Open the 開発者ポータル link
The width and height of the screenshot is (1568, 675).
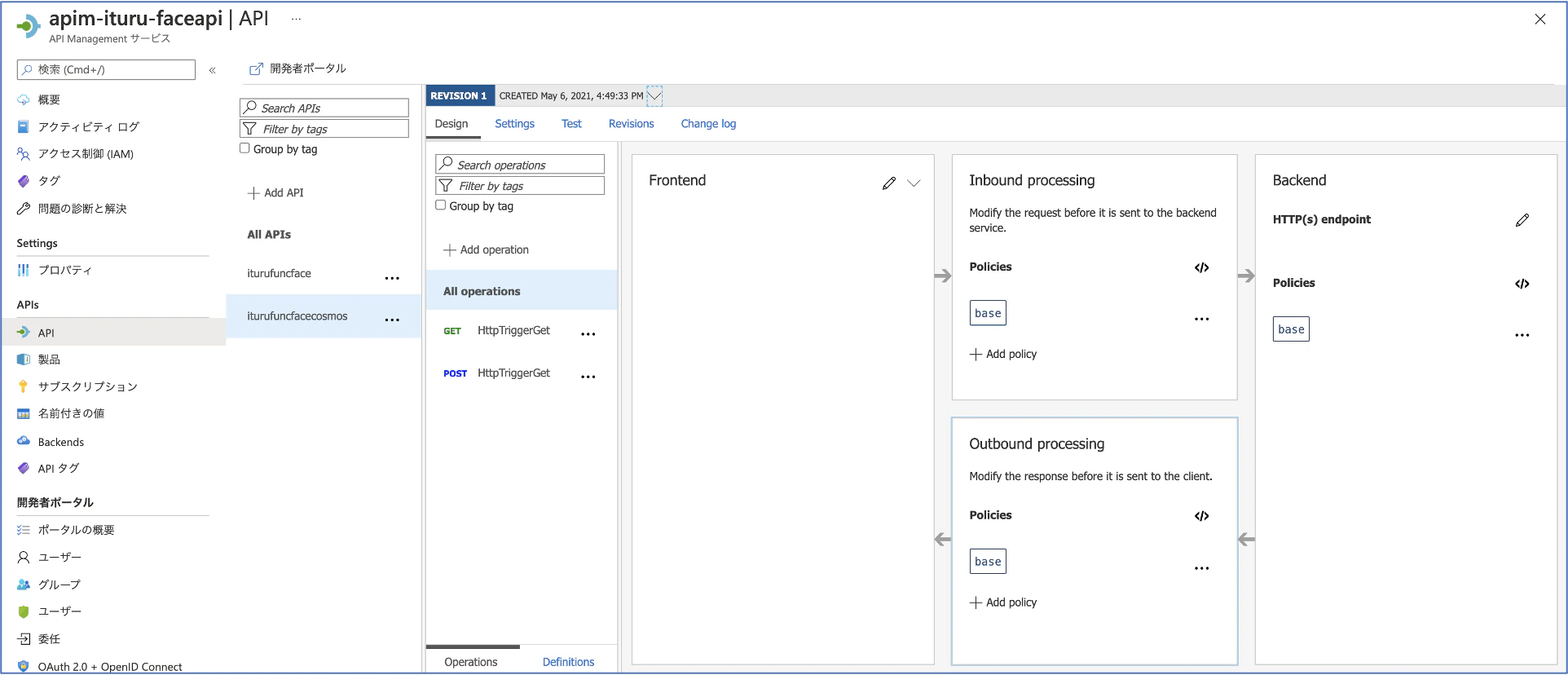[297, 68]
